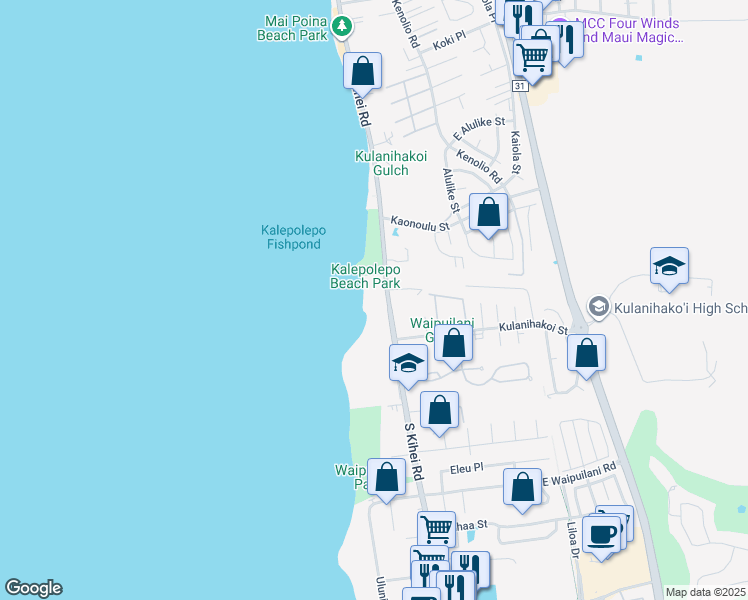Viewport: 748px width, 600px height.
Task: Select the Kulanihakoi St street label
Action: [533, 327]
